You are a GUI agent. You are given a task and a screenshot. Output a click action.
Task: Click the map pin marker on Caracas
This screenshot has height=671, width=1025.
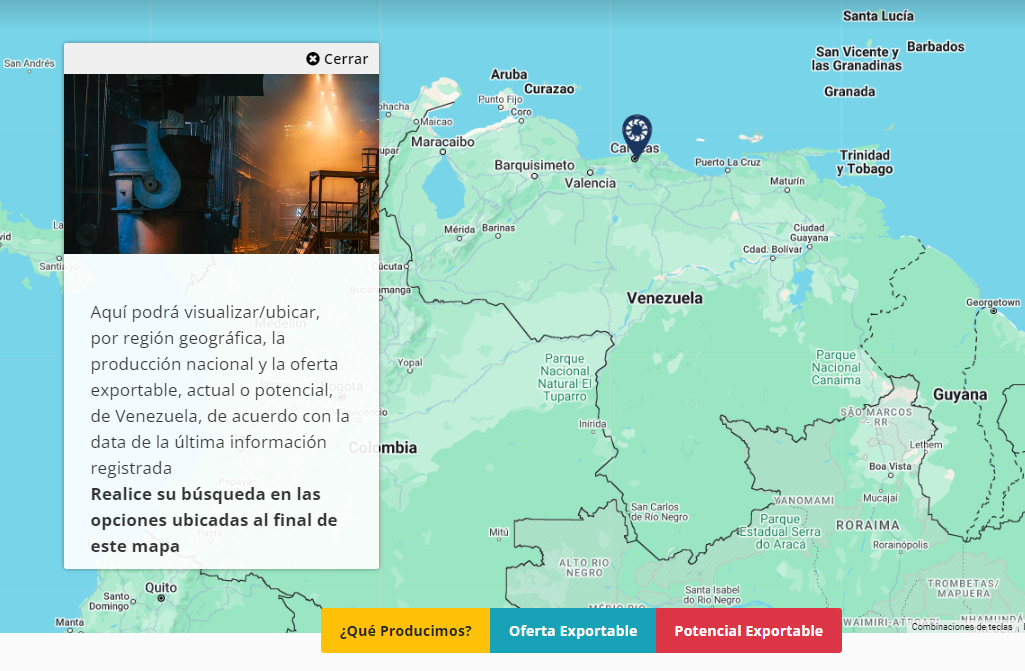pos(636,136)
